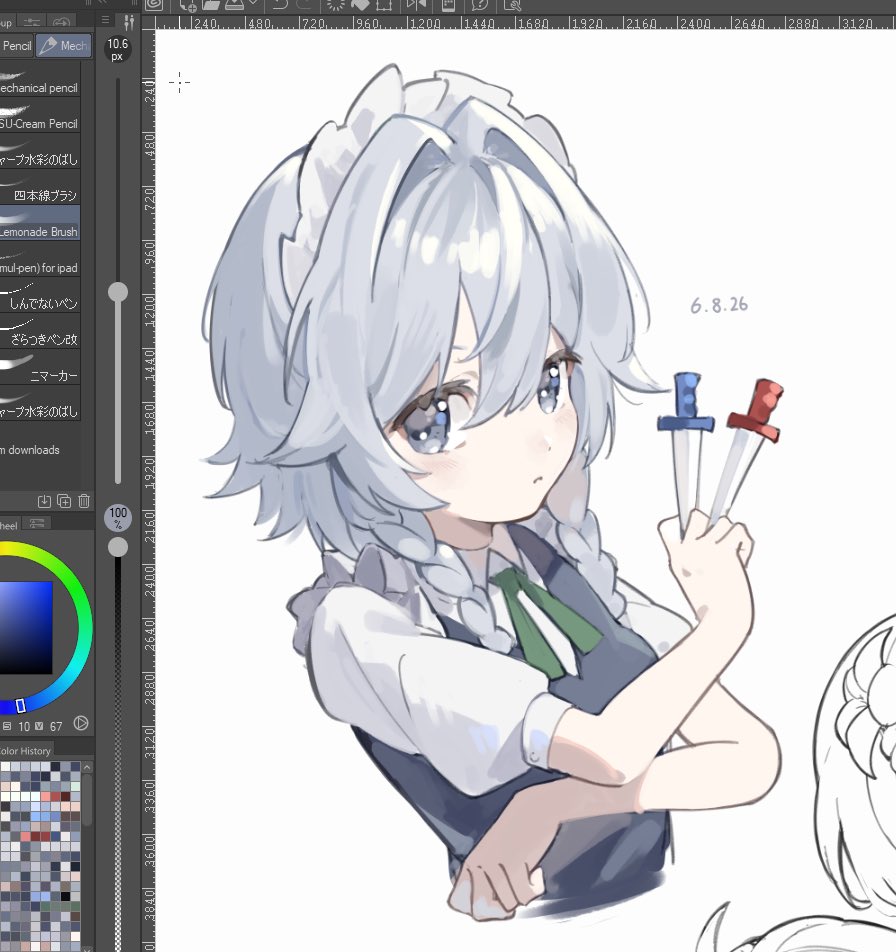Click the 100% opacity indicator

(118, 517)
